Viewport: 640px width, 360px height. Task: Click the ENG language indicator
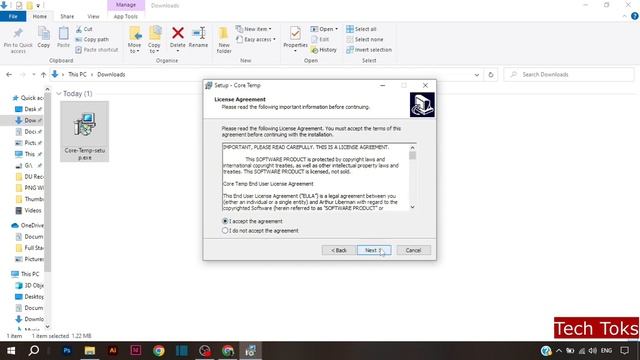(x=607, y=351)
